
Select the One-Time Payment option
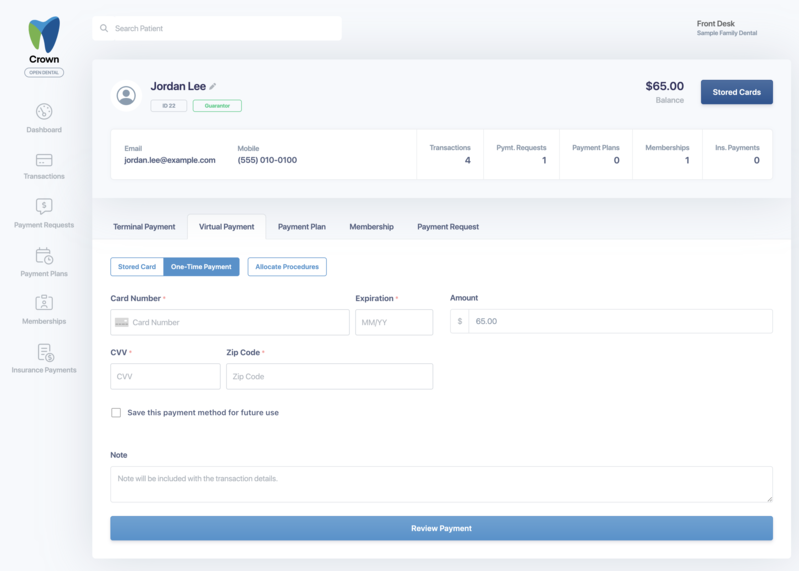[201, 267]
